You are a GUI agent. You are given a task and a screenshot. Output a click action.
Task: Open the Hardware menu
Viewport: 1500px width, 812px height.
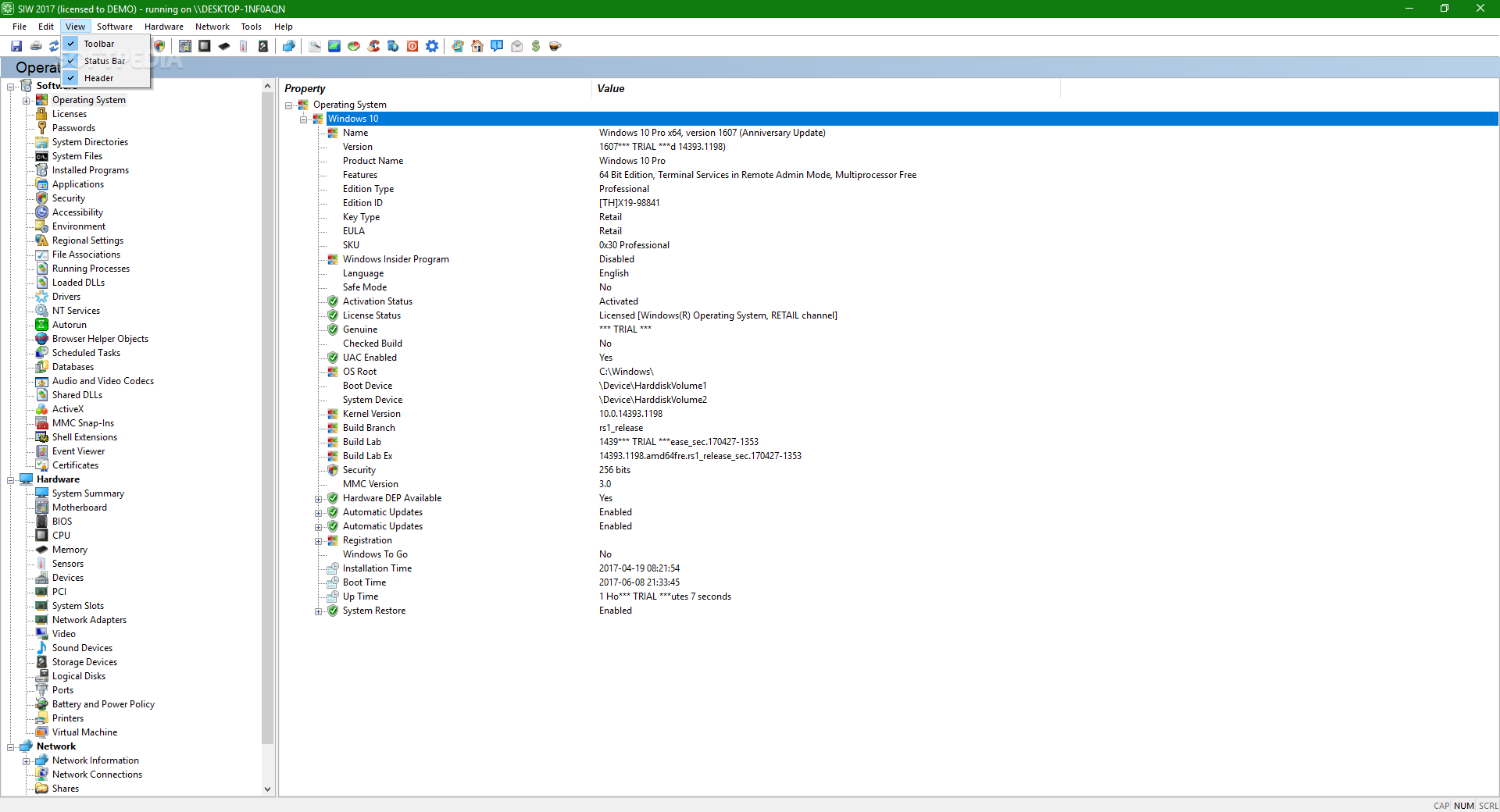click(164, 27)
